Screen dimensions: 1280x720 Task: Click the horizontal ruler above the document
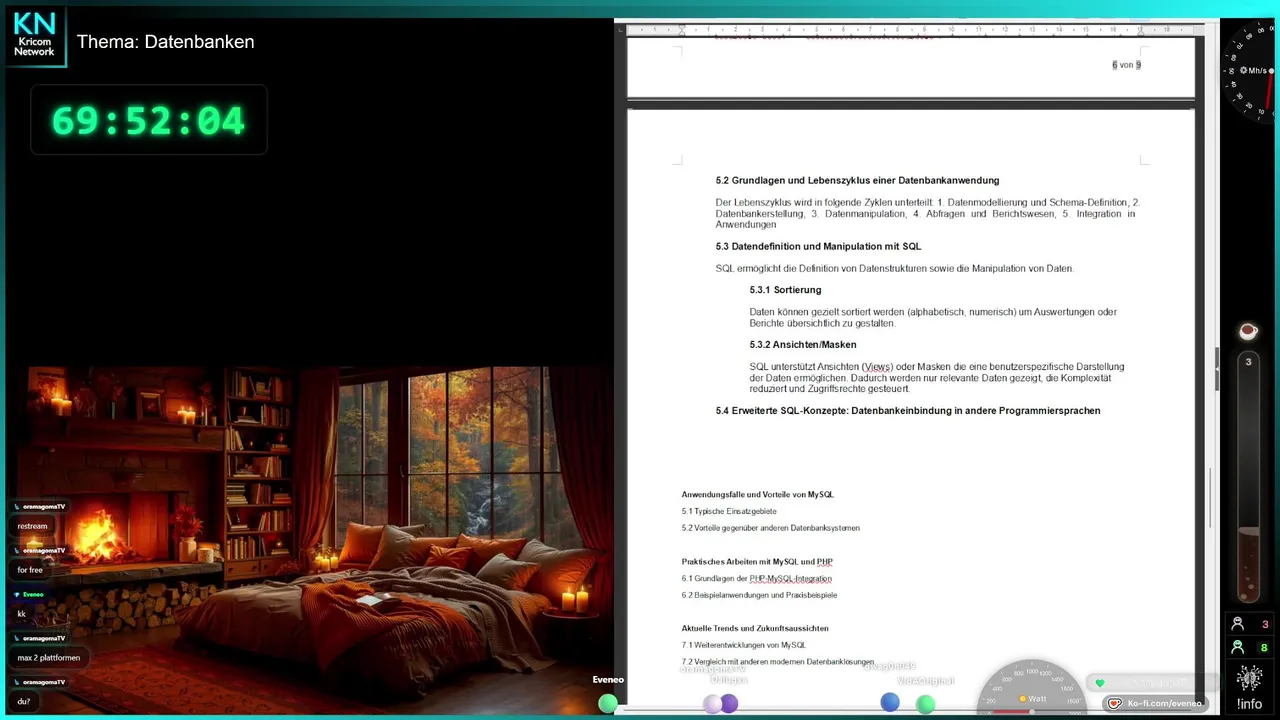pyautogui.click(x=910, y=30)
